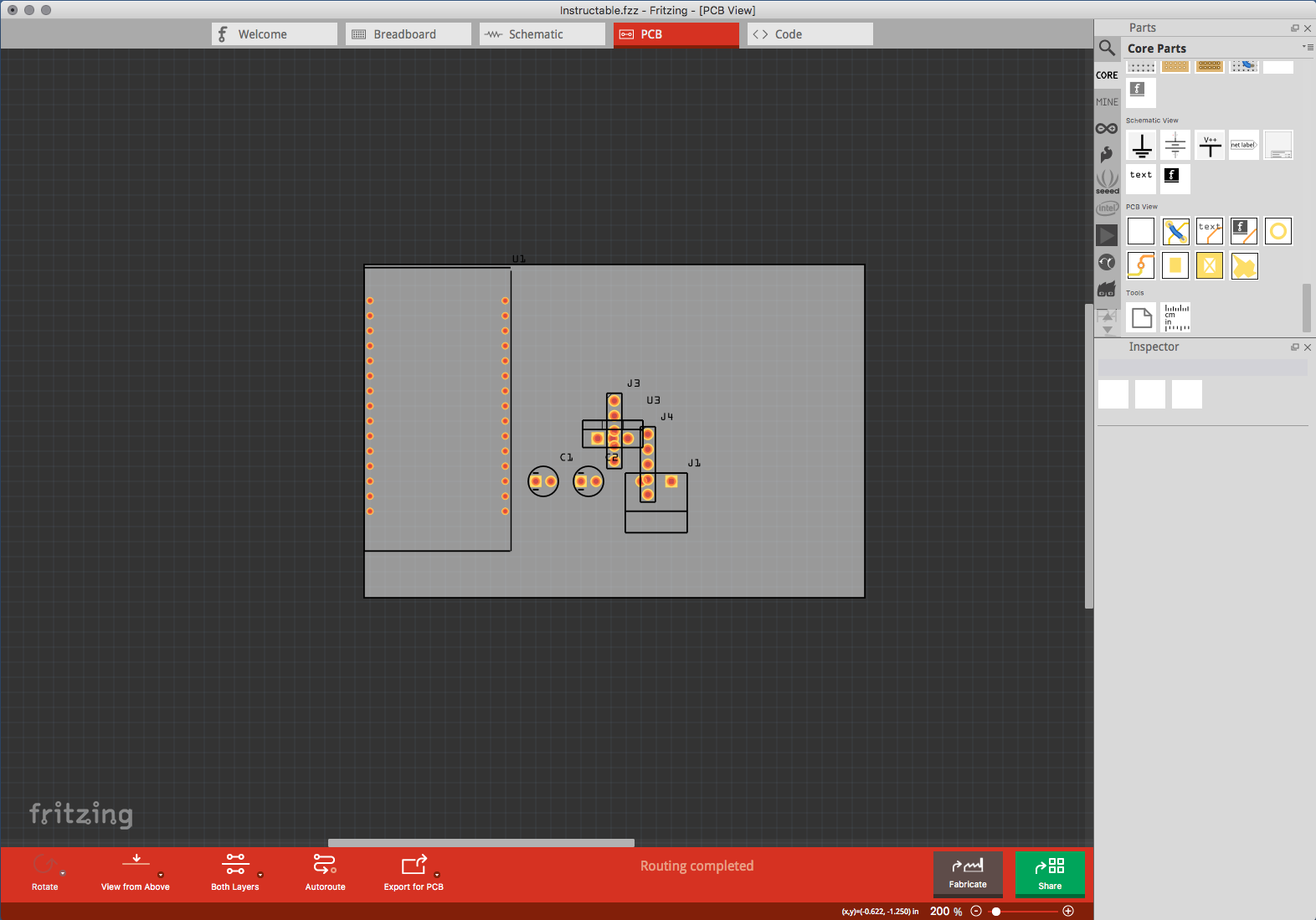Click the canvas horizontal scrollbar

click(x=481, y=843)
